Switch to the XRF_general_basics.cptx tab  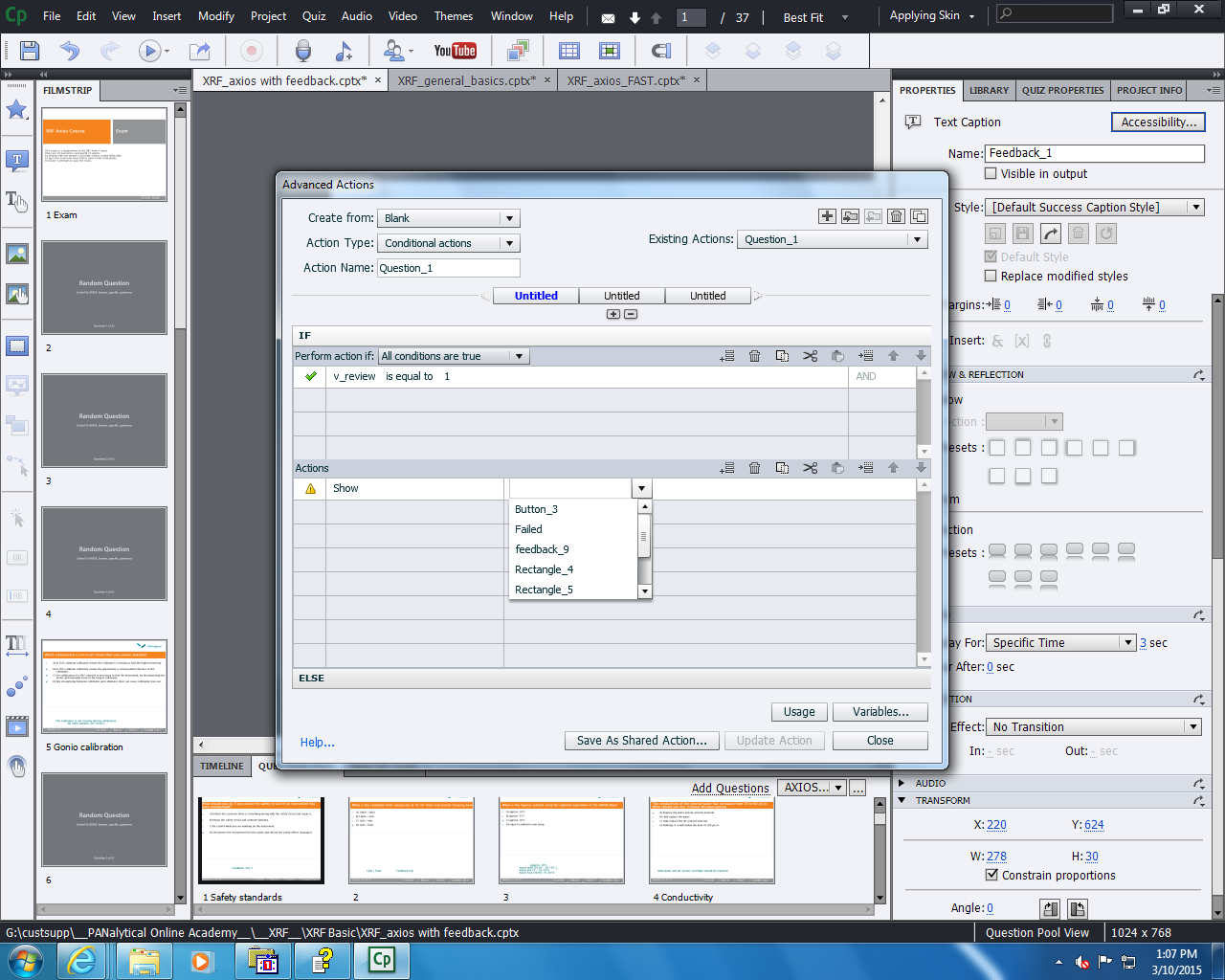click(466, 81)
